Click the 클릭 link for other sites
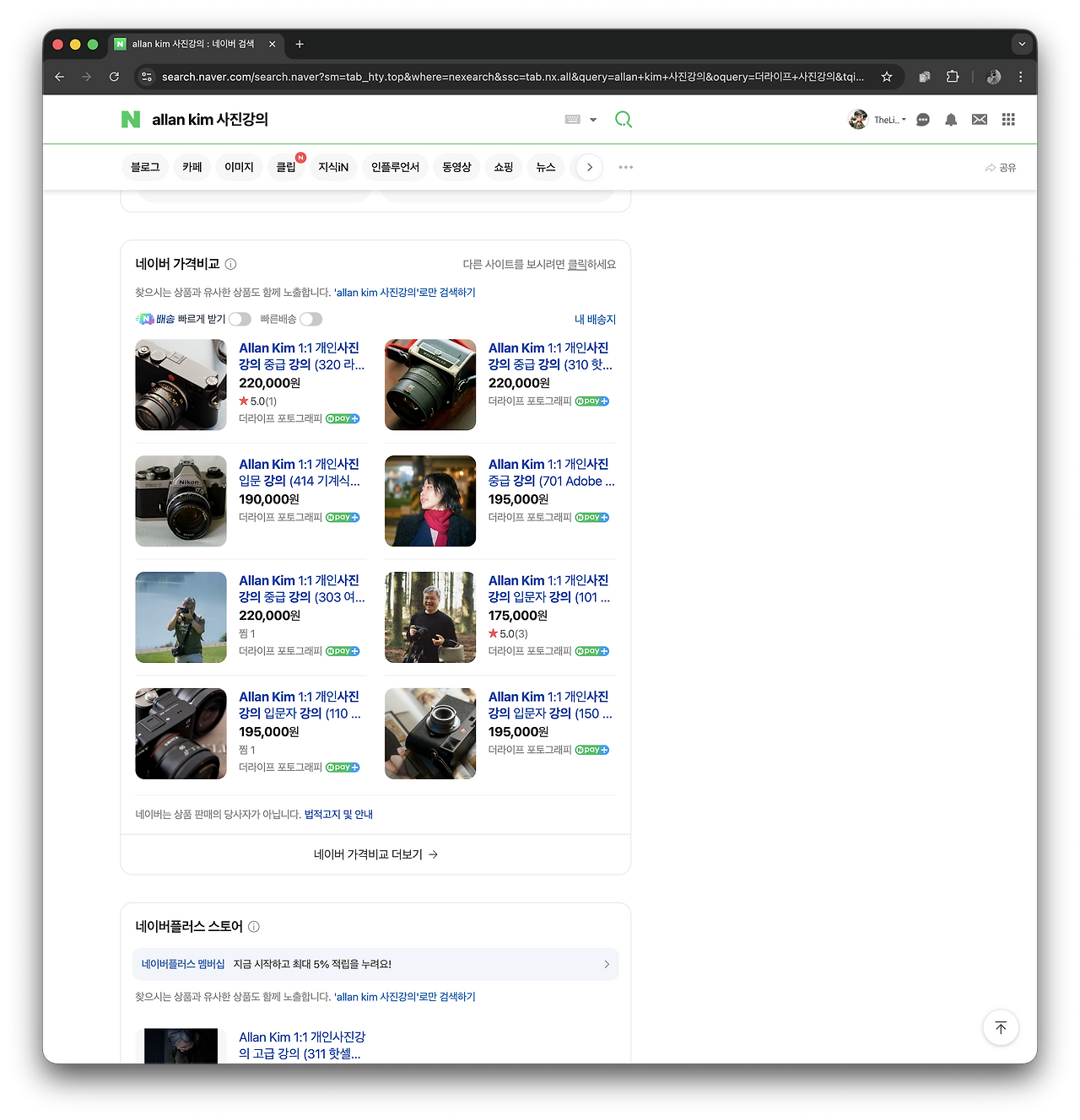 point(577,264)
